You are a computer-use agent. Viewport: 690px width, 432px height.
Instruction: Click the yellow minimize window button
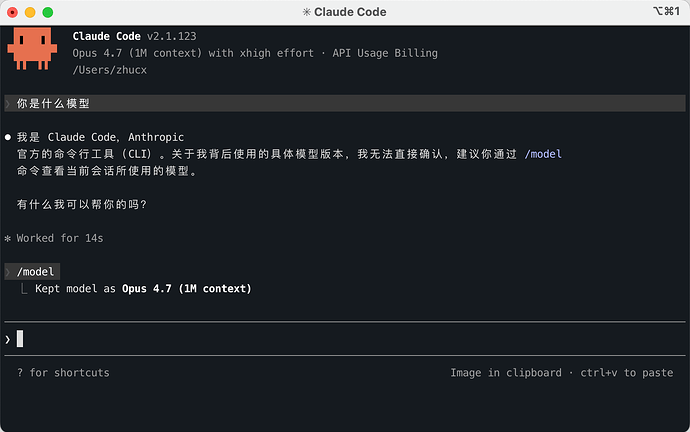tap(30, 12)
